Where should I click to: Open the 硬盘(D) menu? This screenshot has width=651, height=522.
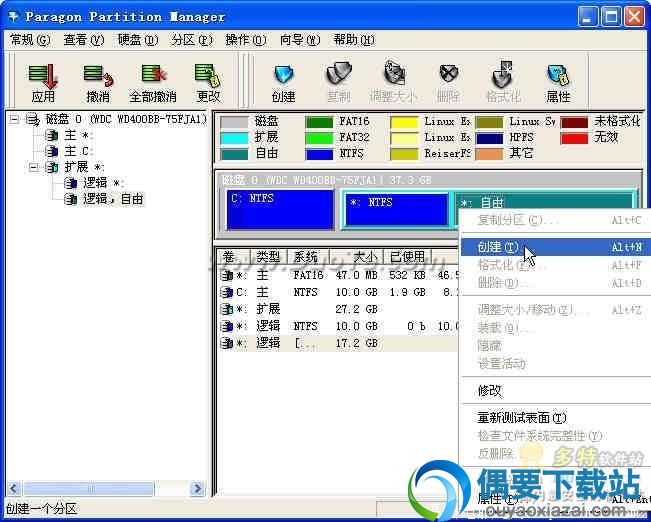pos(138,40)
